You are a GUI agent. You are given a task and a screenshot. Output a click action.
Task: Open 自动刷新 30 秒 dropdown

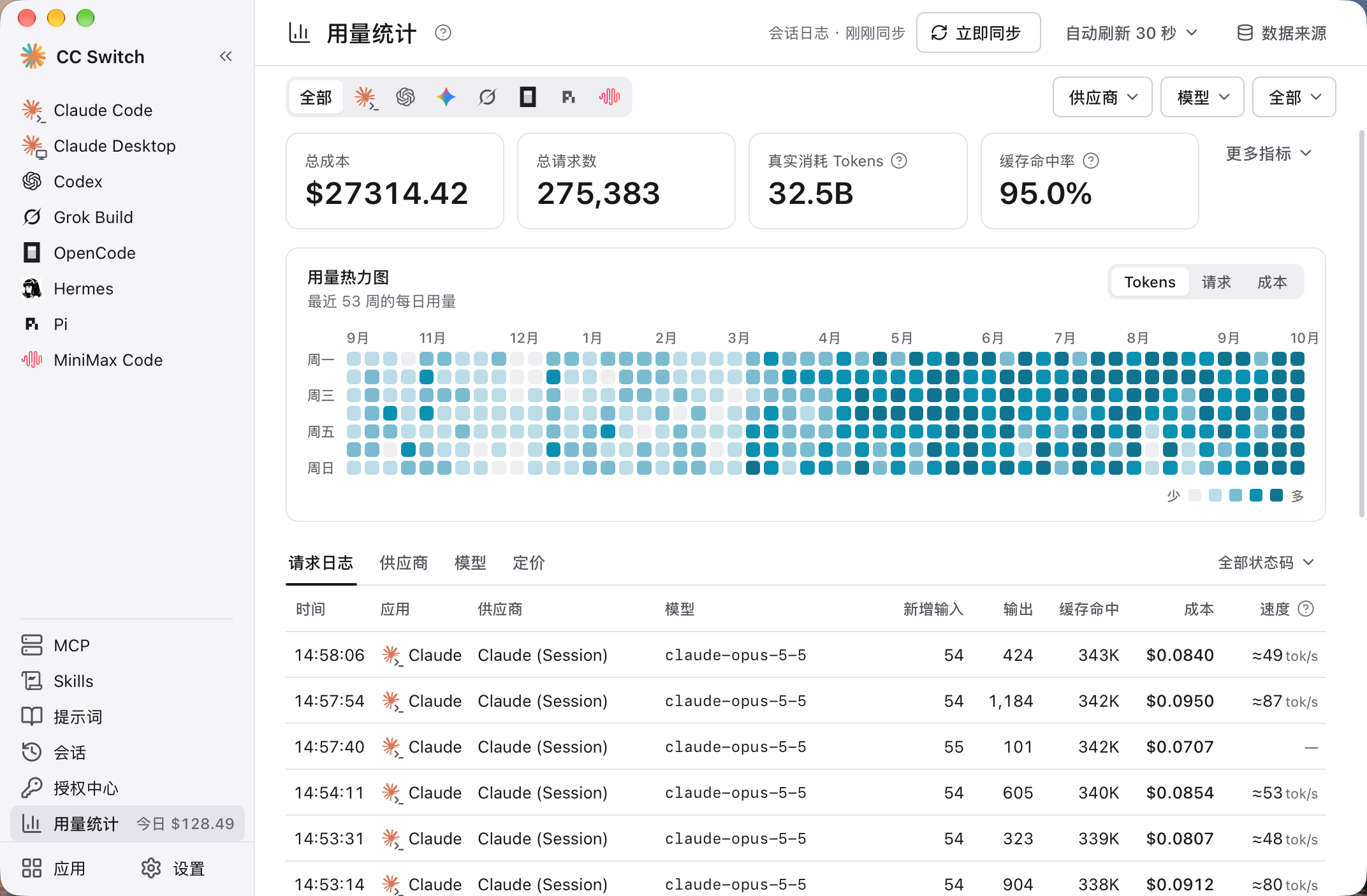(1132, 33)
